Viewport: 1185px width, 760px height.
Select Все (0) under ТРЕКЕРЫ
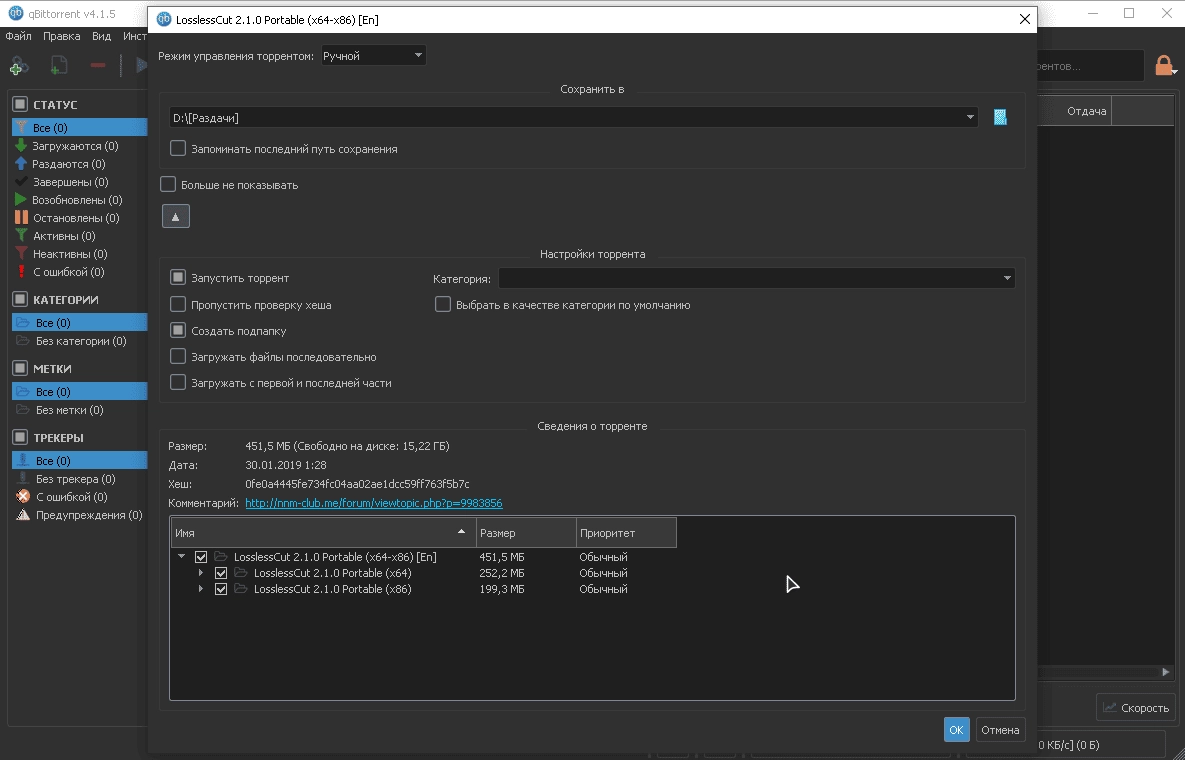coord(79,461)
